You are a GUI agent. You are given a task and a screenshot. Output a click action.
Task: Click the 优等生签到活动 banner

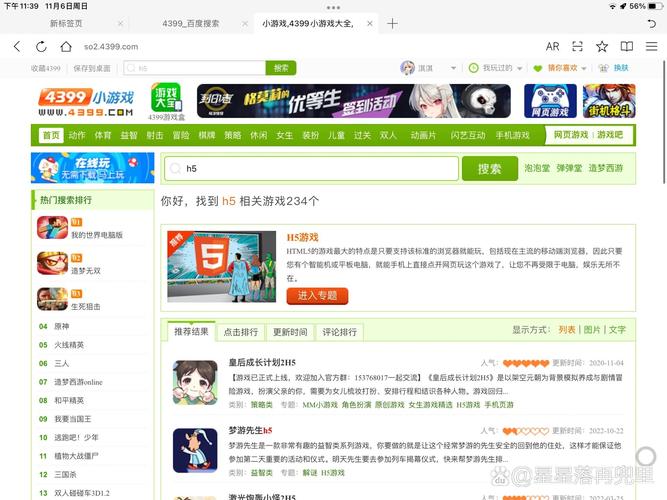coord(353,101)
